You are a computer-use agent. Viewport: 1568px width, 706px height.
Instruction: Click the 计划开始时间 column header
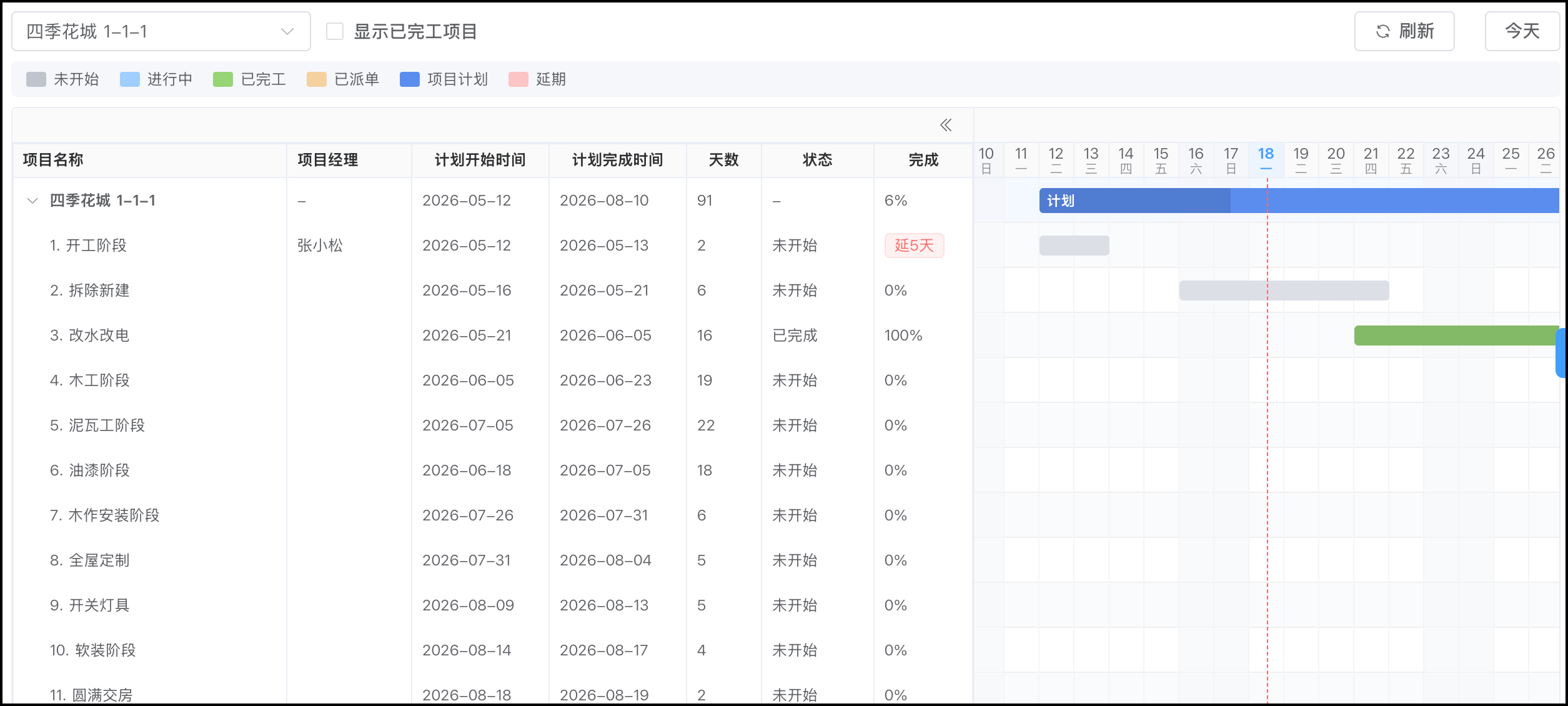point(480,160)
